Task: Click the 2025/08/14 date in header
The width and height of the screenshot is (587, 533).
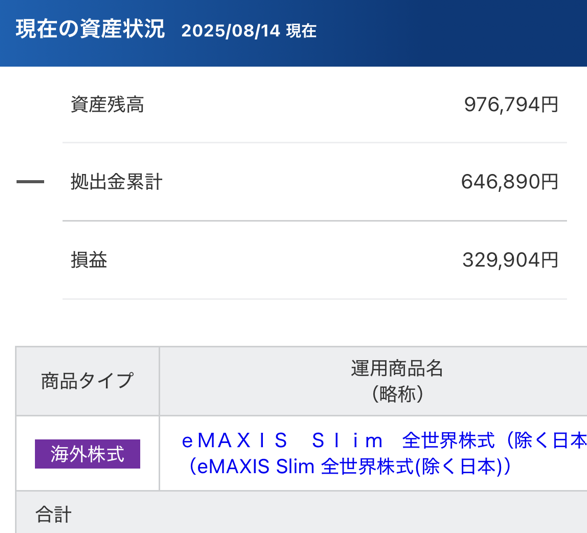Action: coord(231,31)
